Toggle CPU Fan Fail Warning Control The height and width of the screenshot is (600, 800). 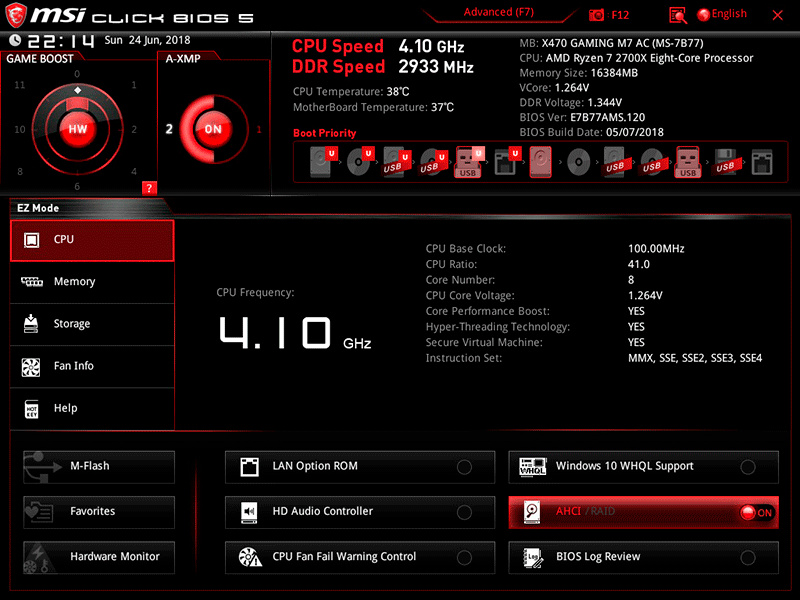coord(464,558)
